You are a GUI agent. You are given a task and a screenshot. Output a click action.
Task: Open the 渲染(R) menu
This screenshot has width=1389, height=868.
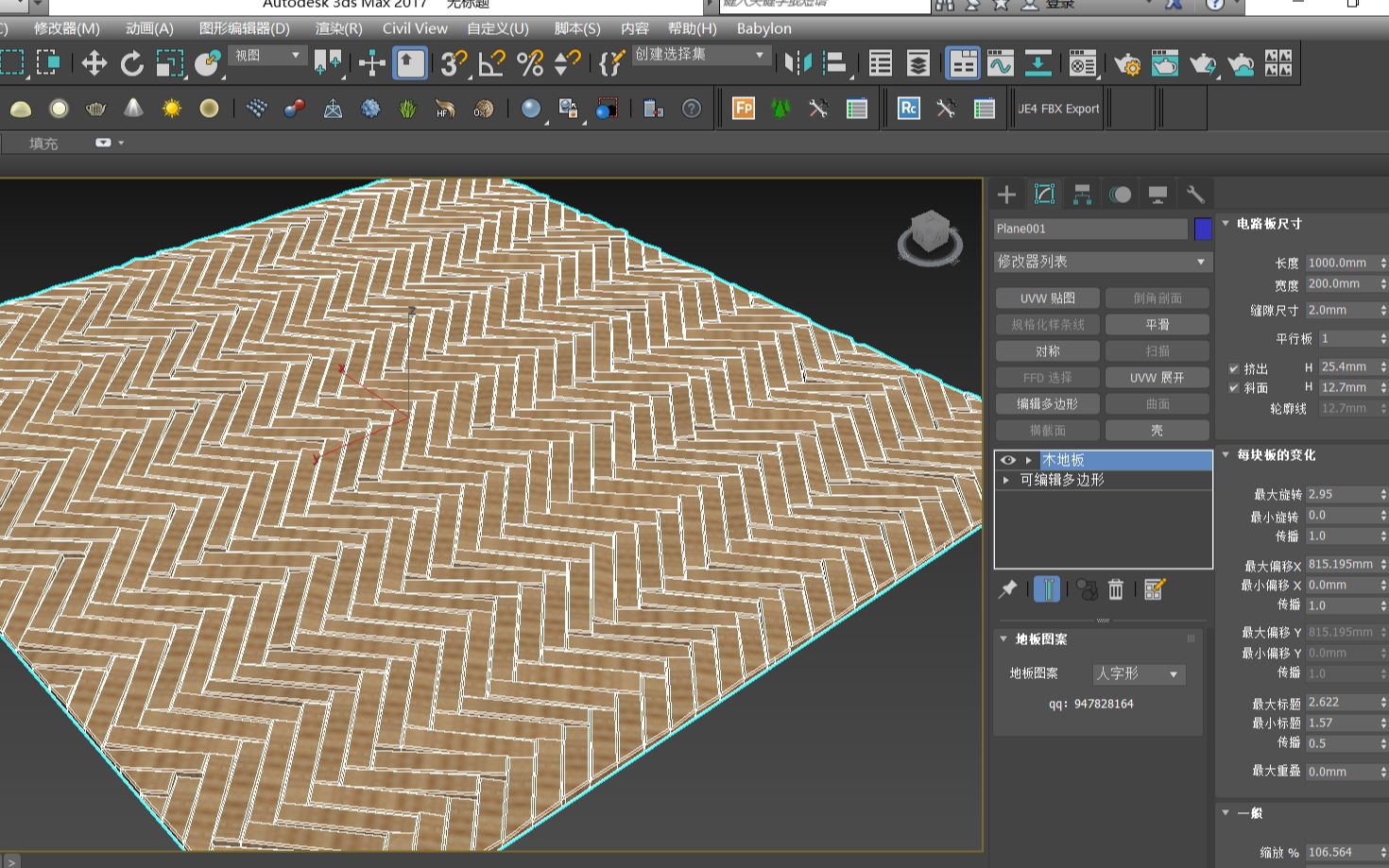point(338,28)
